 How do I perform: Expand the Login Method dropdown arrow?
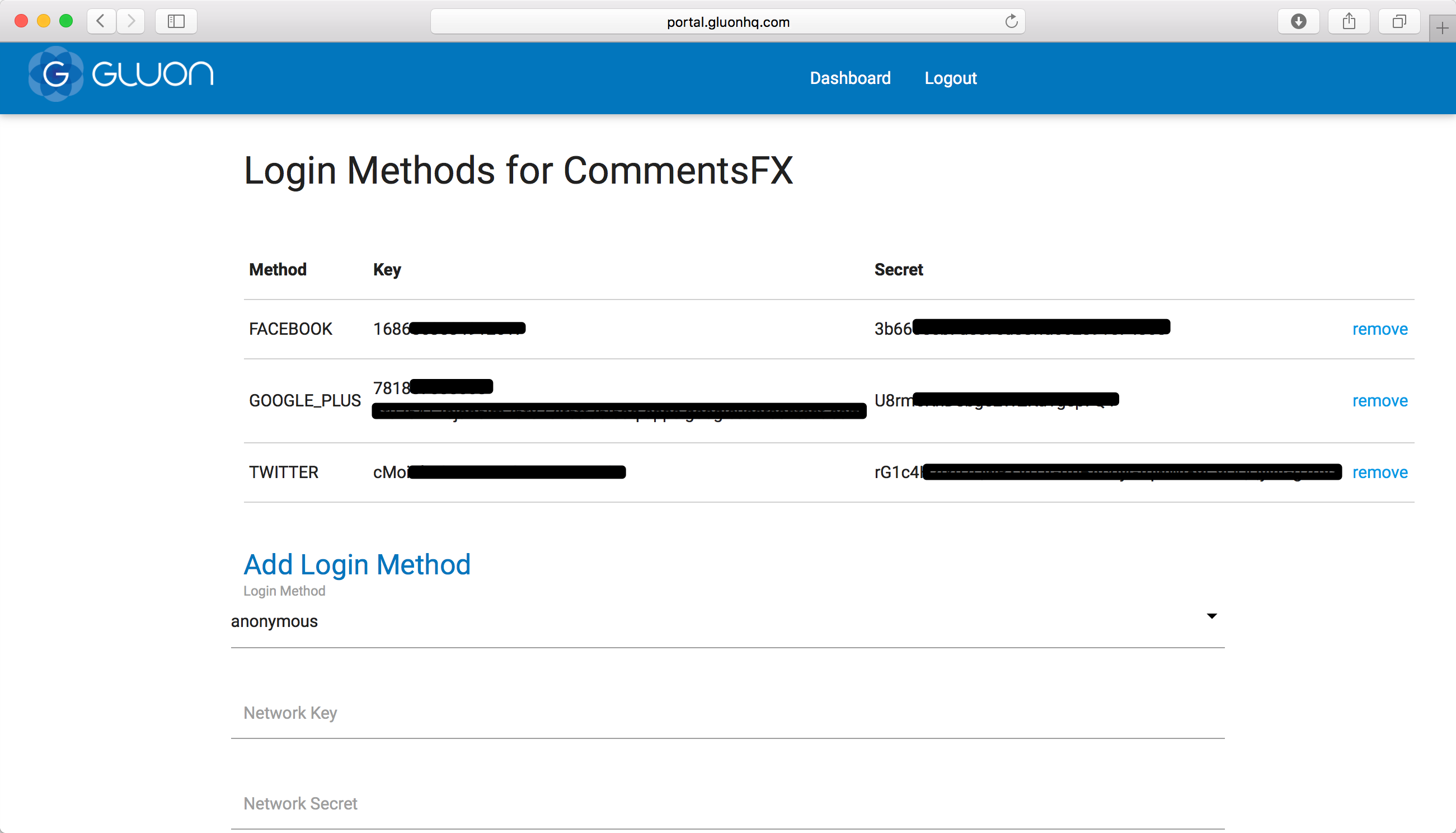(x=1211, y=616)
